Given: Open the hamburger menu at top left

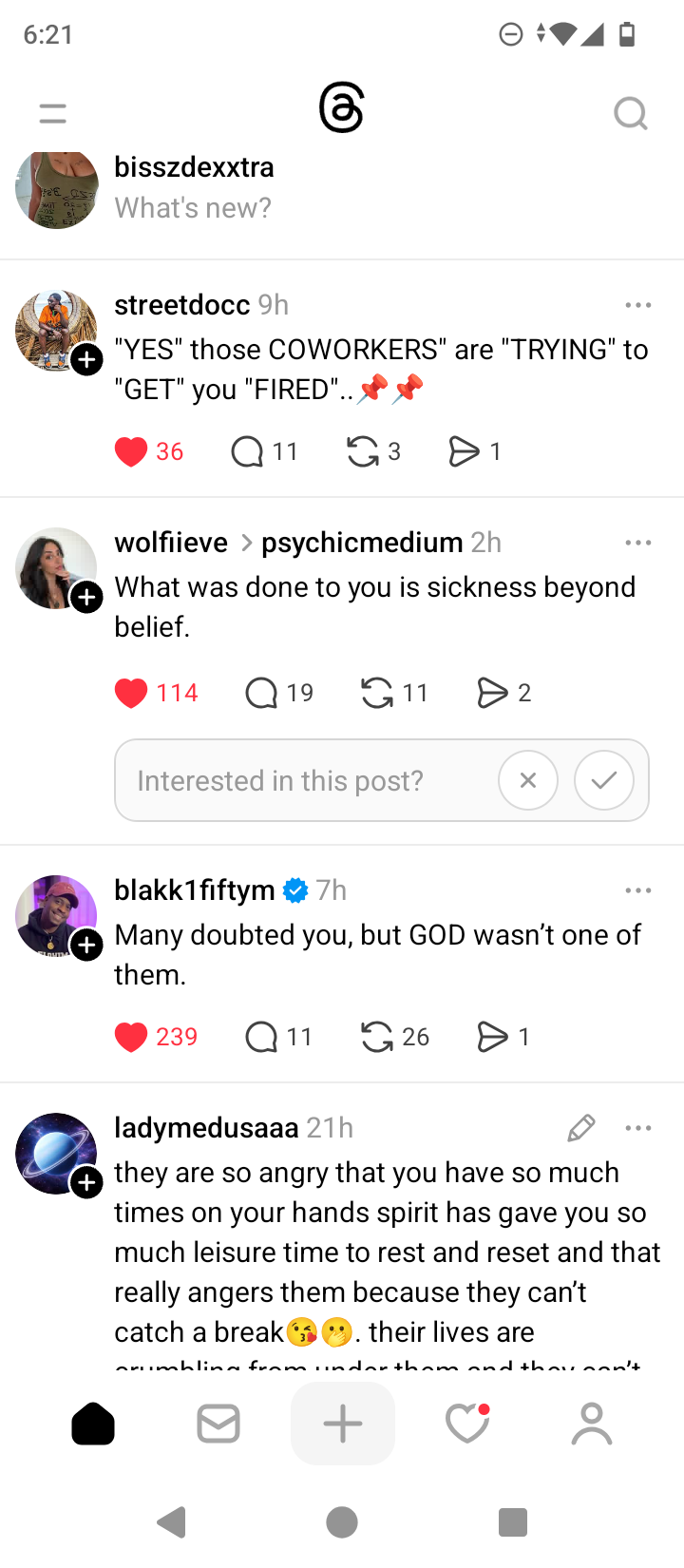Looking at the screenshot, I should 53,114.
